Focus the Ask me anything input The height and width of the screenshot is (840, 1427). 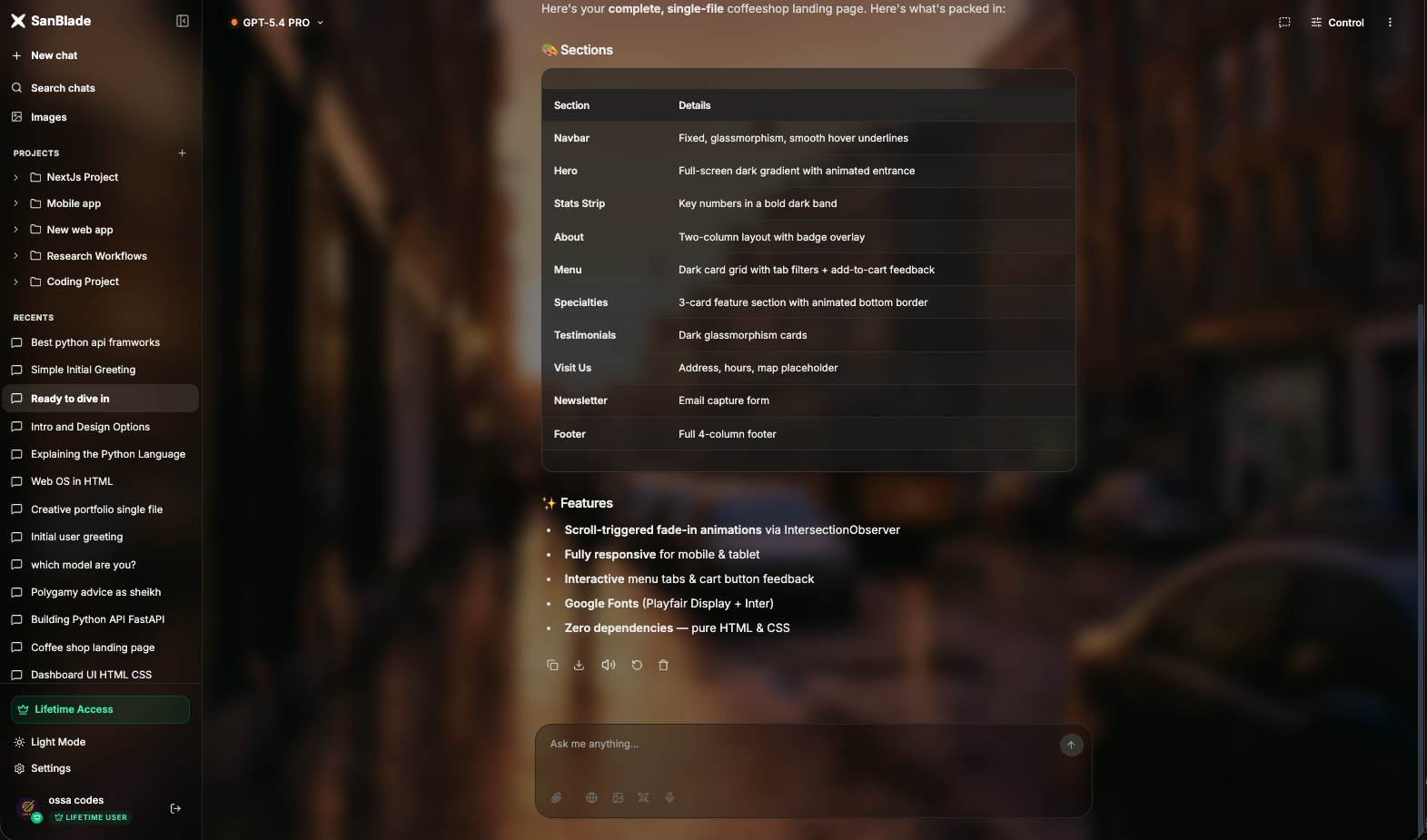click(x=799, y=744)
